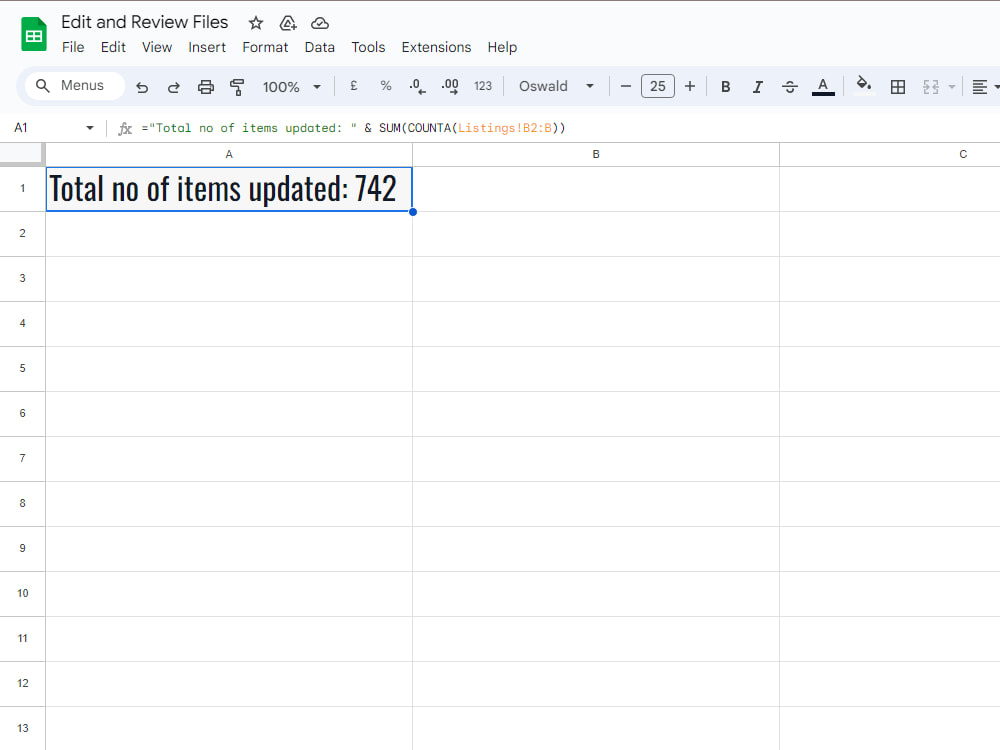The height and width of the screenshot is (750, 1000).
Task: Search the Menus box
Action: 74,85
